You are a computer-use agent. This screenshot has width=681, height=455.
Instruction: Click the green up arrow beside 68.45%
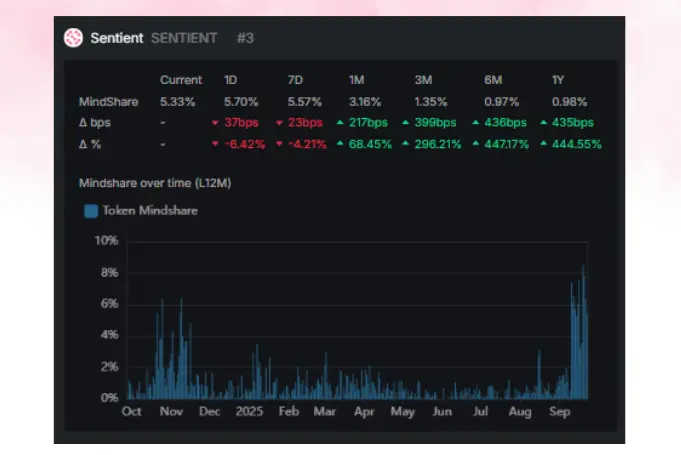pos(340,143)
